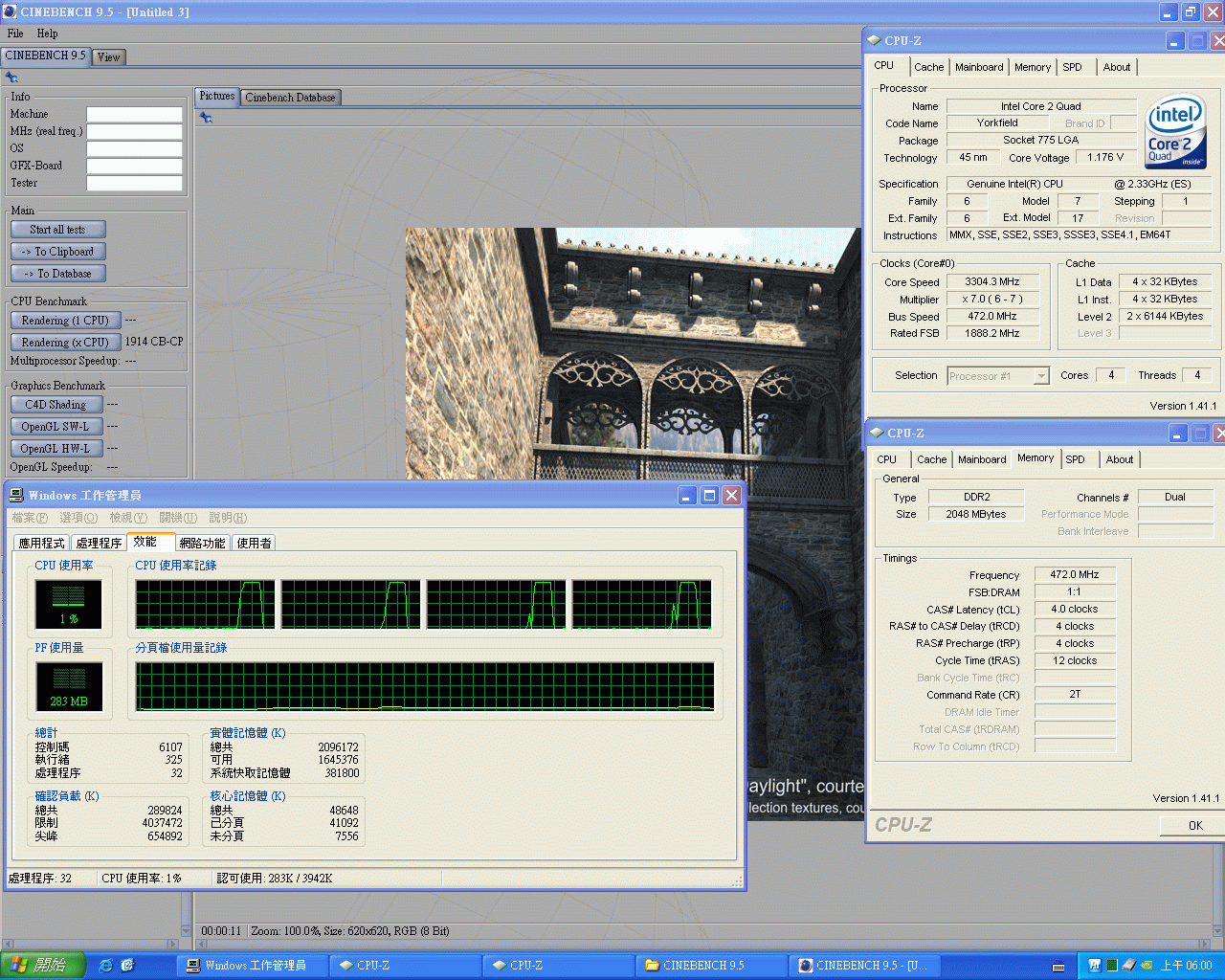Click the OS input field
The width and height of the screenshot is (1225, 980).
pyautogui.click(x=134, y=148)
